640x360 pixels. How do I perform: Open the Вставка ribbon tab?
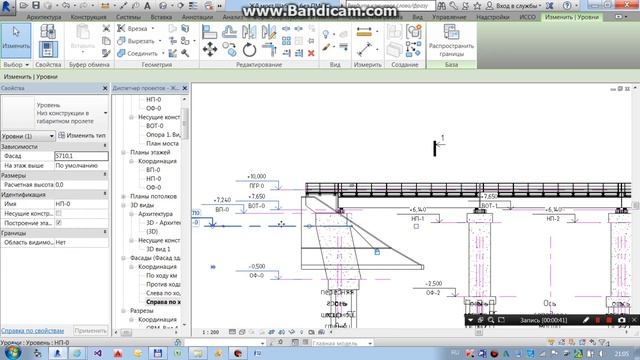tap(161, 17)
